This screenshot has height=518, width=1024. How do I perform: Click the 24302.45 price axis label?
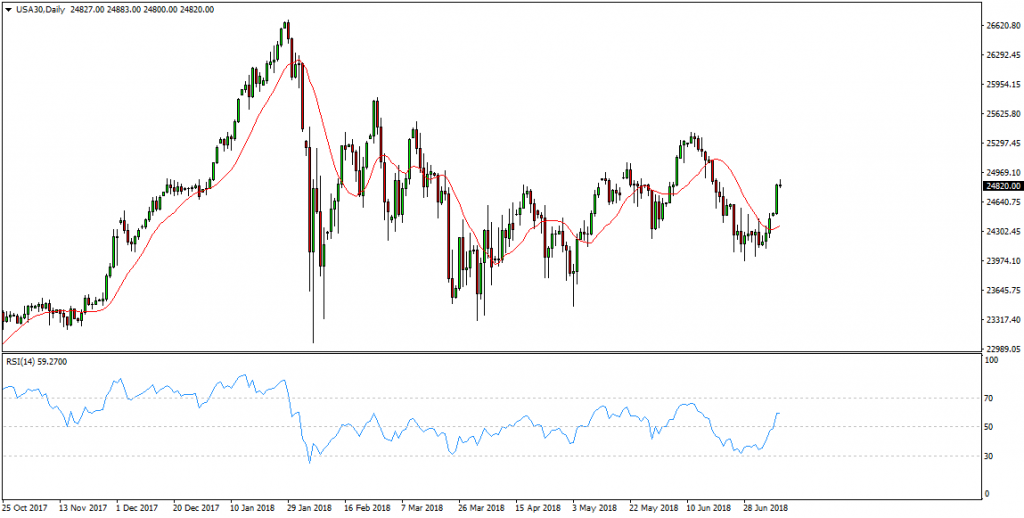(x=1003, y=232)
